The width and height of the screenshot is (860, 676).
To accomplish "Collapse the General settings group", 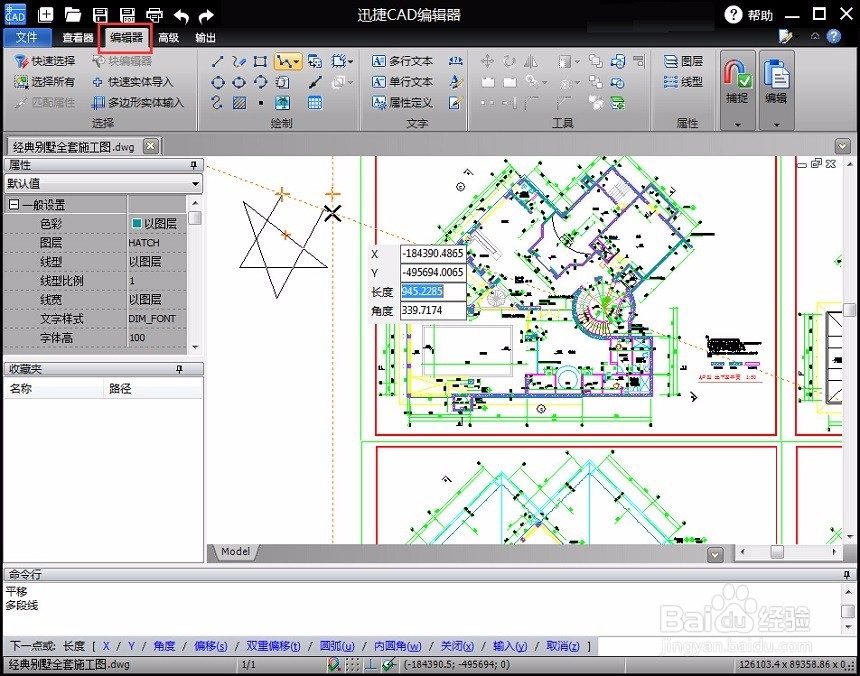I will pyautogui.click(x=14, y=204).
